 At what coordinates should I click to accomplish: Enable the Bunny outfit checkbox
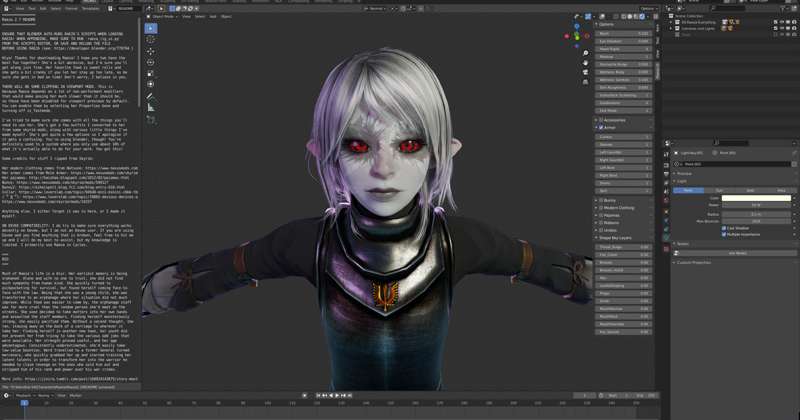click(x=601, y=201)
